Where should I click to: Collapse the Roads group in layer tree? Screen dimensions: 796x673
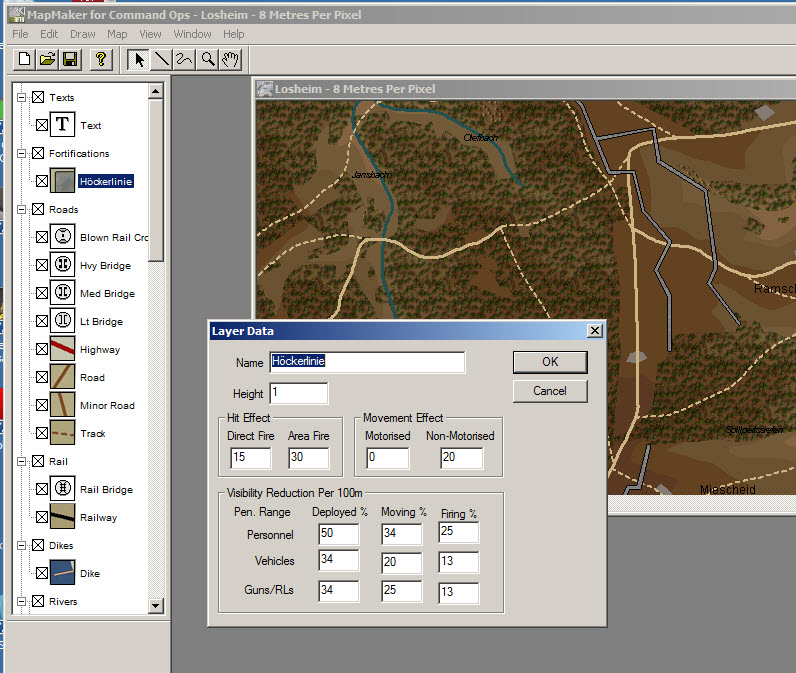click(21, 210)
